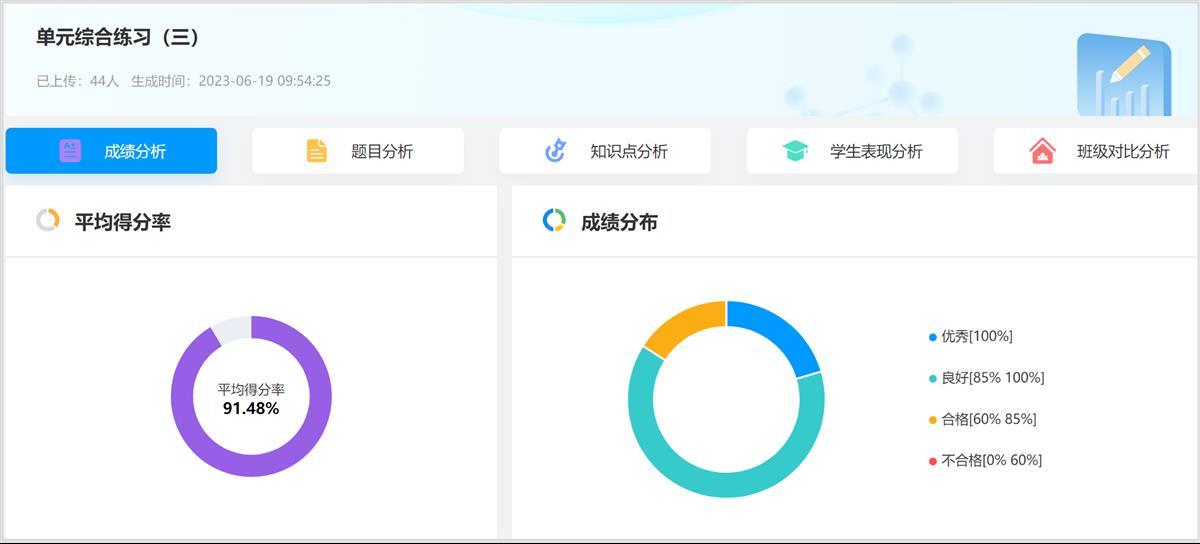The image size is (1200, 544).
Task: Click the 91.48% value in the donut center
Action: (251, 408)
